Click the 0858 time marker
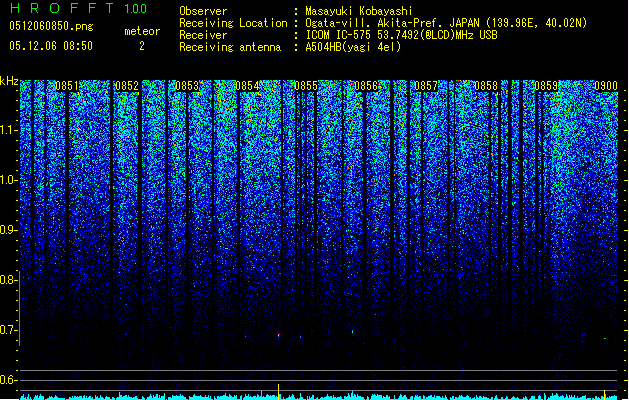Image resolution: width=629 pixels, height=400 pixels. point(486,86)
